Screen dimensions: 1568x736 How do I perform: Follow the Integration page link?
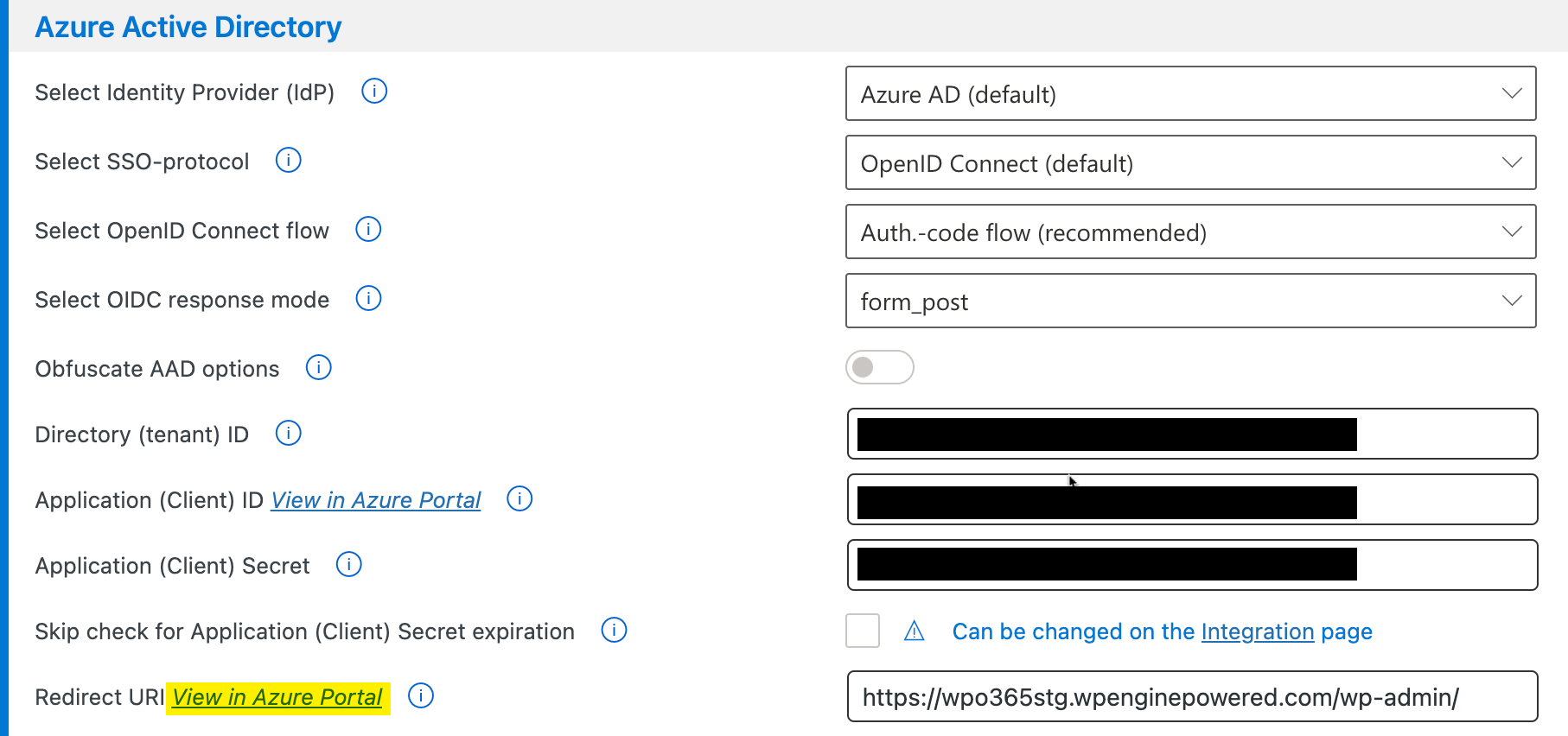point(1258,631)
